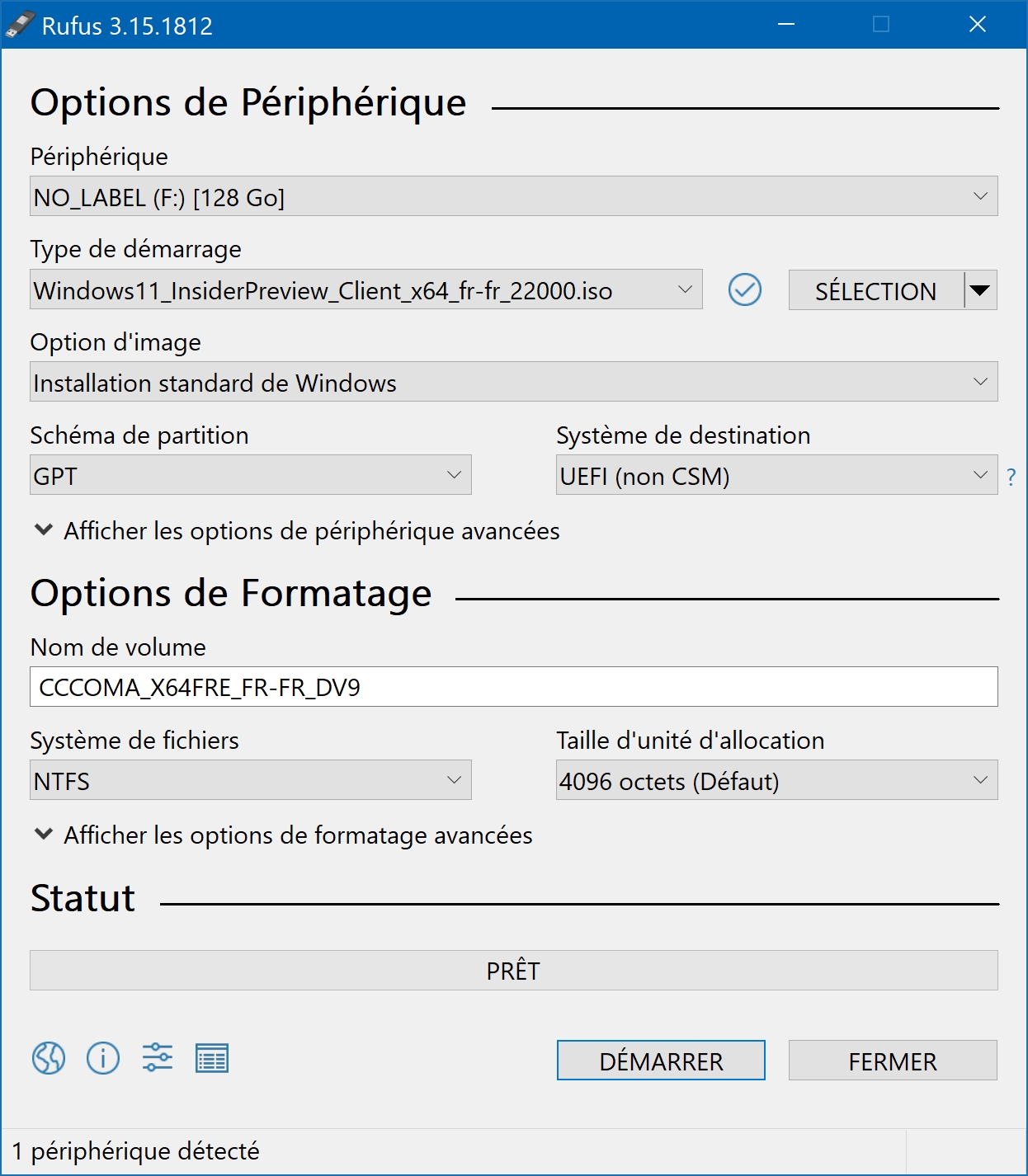1028x1176 pixels.
Task: Open the Option d'image dropdown
Action: point(513,382)
